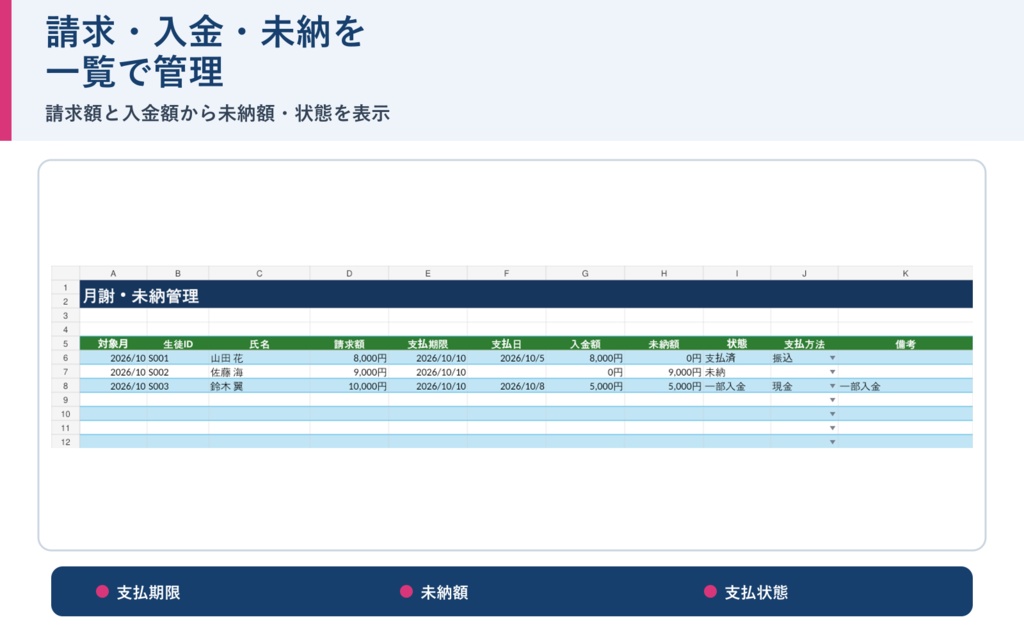1024x640 pixels.
Task: Click the 月謝・未納管理 title banner cell
Action: [526, 295]
